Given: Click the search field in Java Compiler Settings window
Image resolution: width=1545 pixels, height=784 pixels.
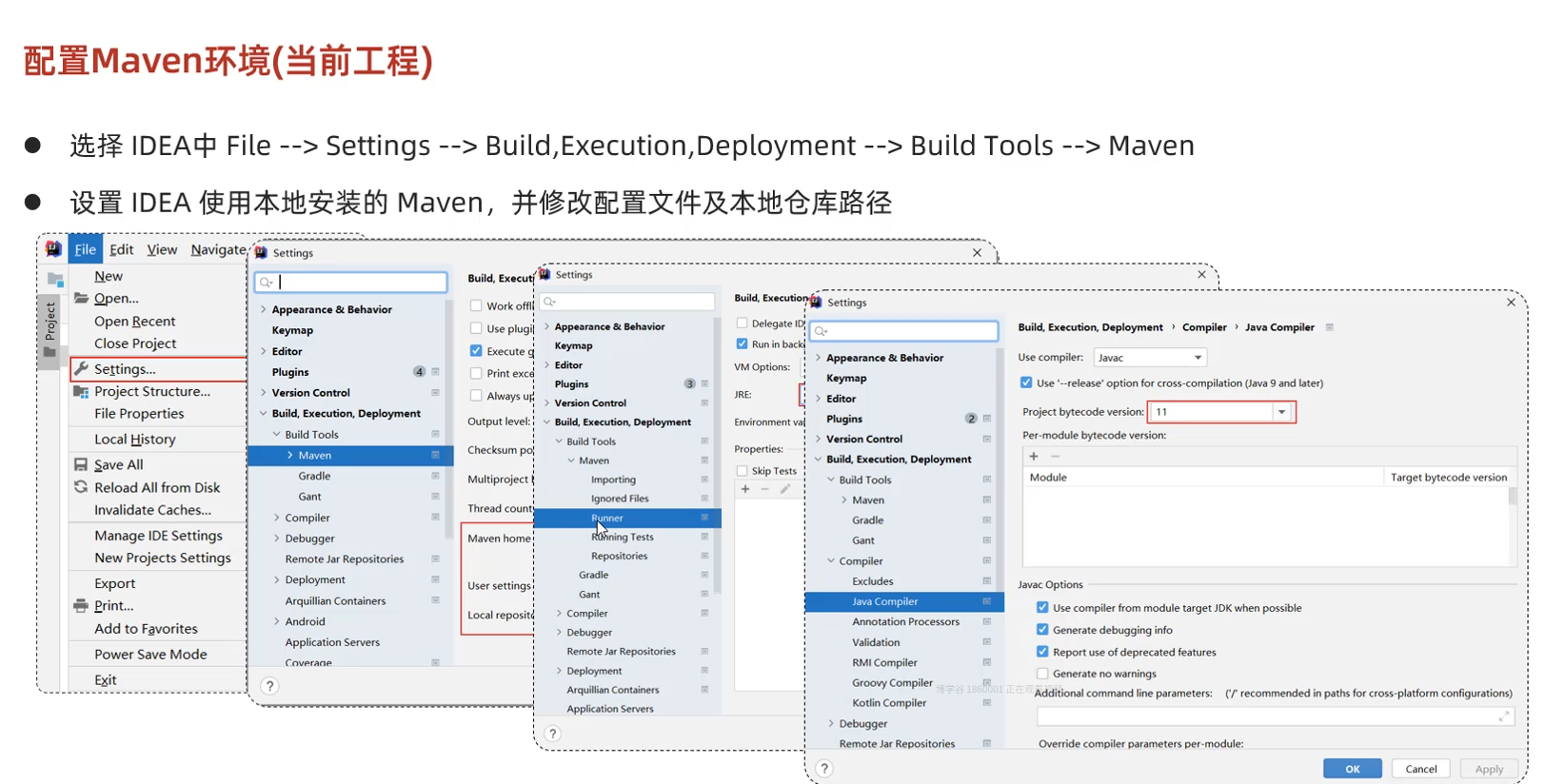Looking at the screenshot, I should pos(904,331).
